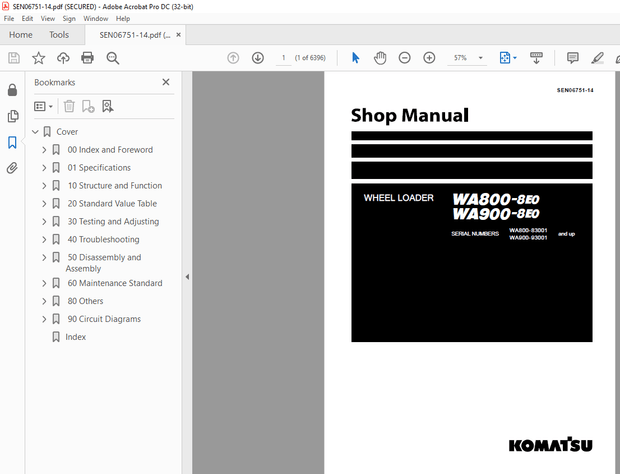Open the Window menu
Image resolution: width=620 pixels, height=474 pixels.
click(x=96, y=19)
